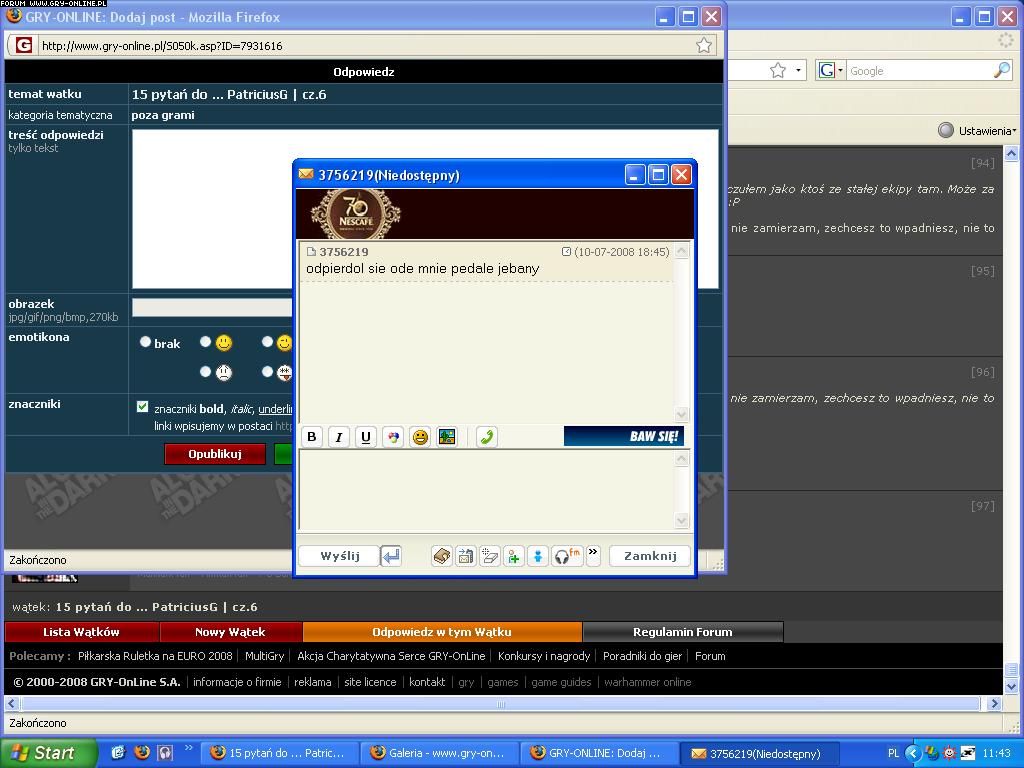The image size is (1024, 768).
Task: Uncheck the znaczniki formatting checkbox
Action: 142,406
